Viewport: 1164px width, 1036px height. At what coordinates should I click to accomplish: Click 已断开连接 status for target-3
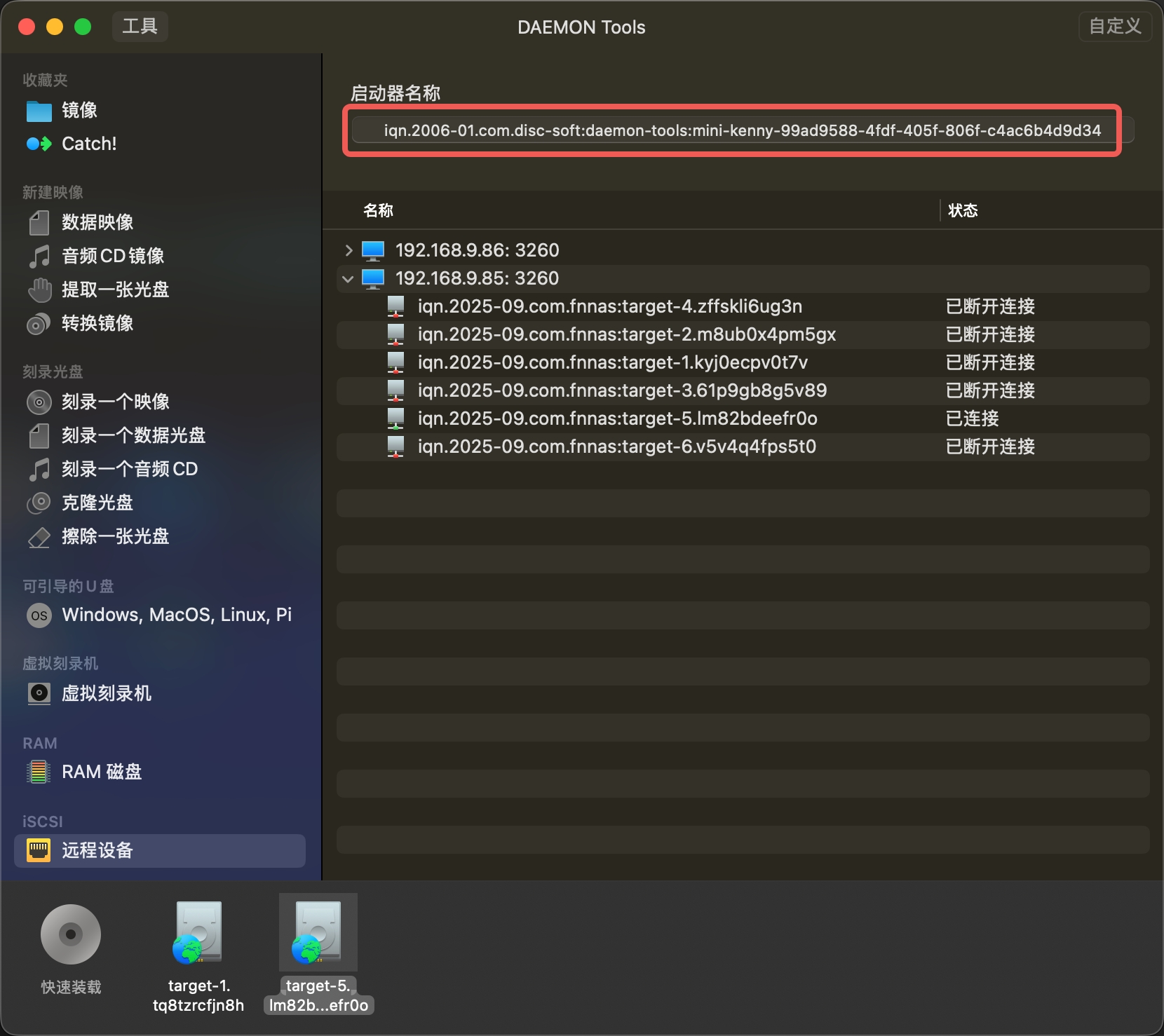(990, 391)
